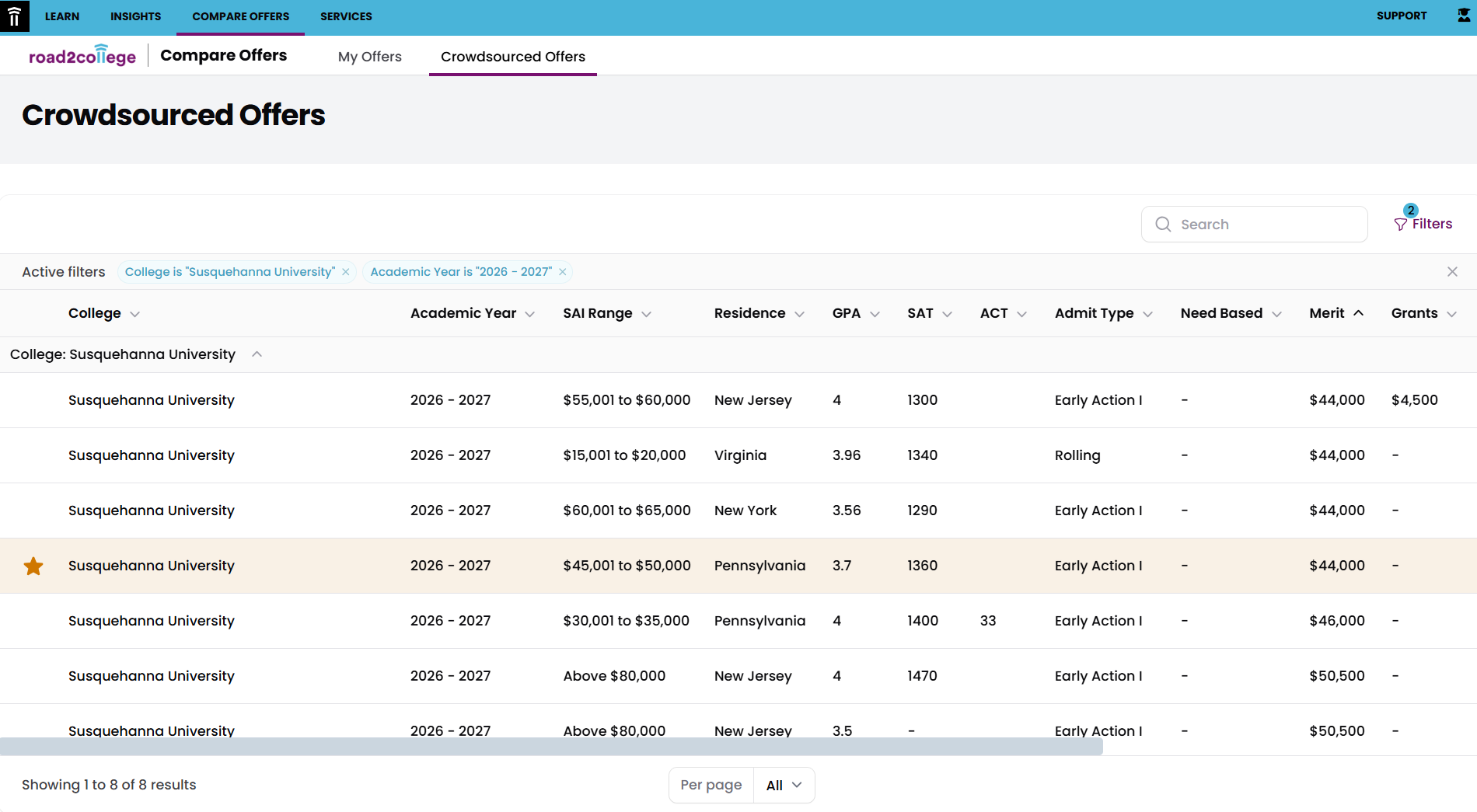The height and width of the screenshot is (812, 1477).
Task: Click the SUPPORT link
Action: 1402,16
